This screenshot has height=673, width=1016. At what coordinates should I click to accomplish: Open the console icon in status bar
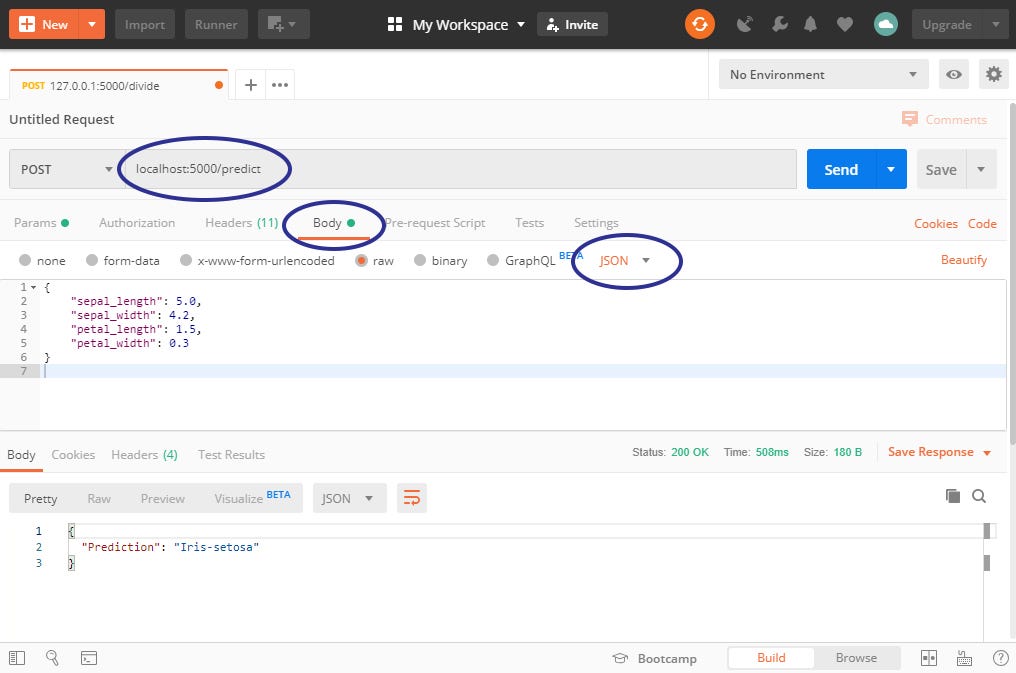[89, 658]
